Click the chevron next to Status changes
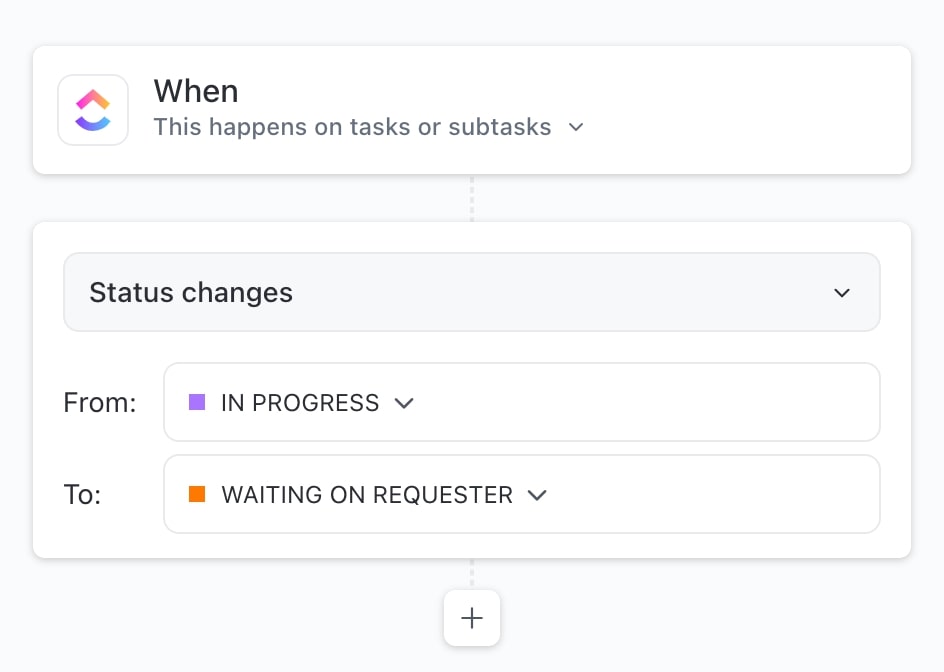Viewport: 944px width, 672px height. point(841,292)
